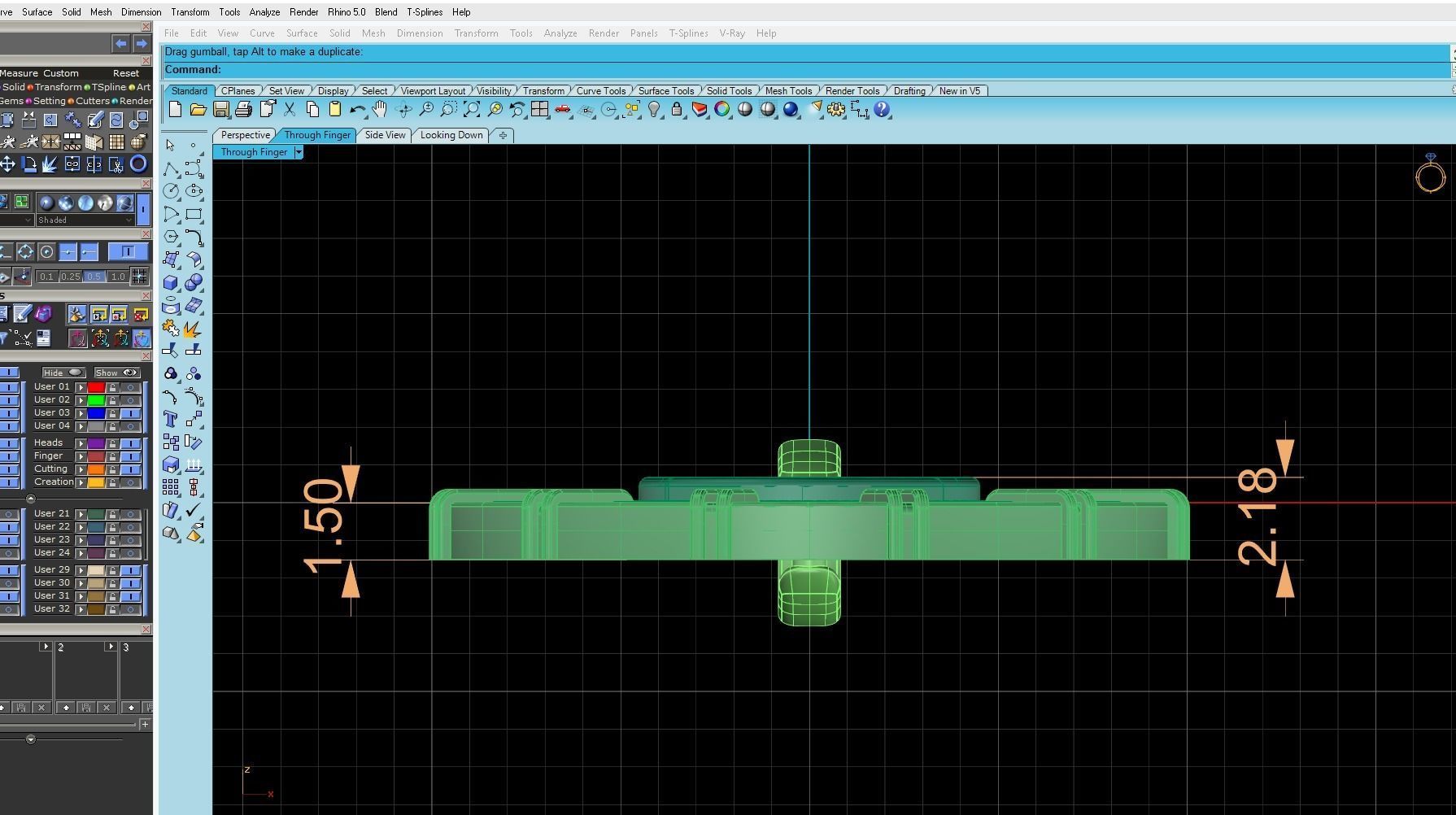Toggle the lock on User 02 layer
1456x815 pixels.
pyautogui.click(x=113, y=400)
